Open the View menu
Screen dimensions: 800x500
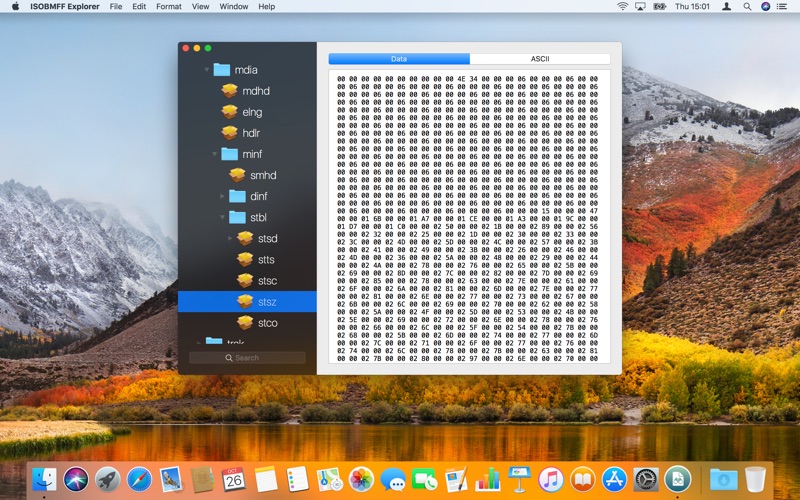click(x=200, y=7)
